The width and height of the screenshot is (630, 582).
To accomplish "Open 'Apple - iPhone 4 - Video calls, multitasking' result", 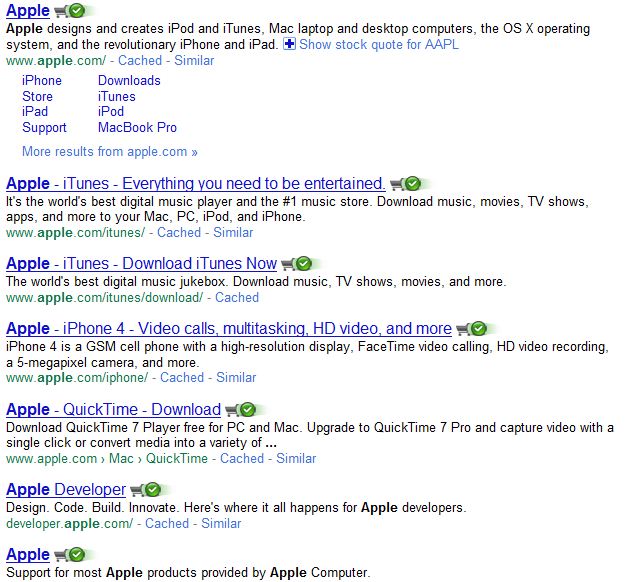I will [229, 329].
